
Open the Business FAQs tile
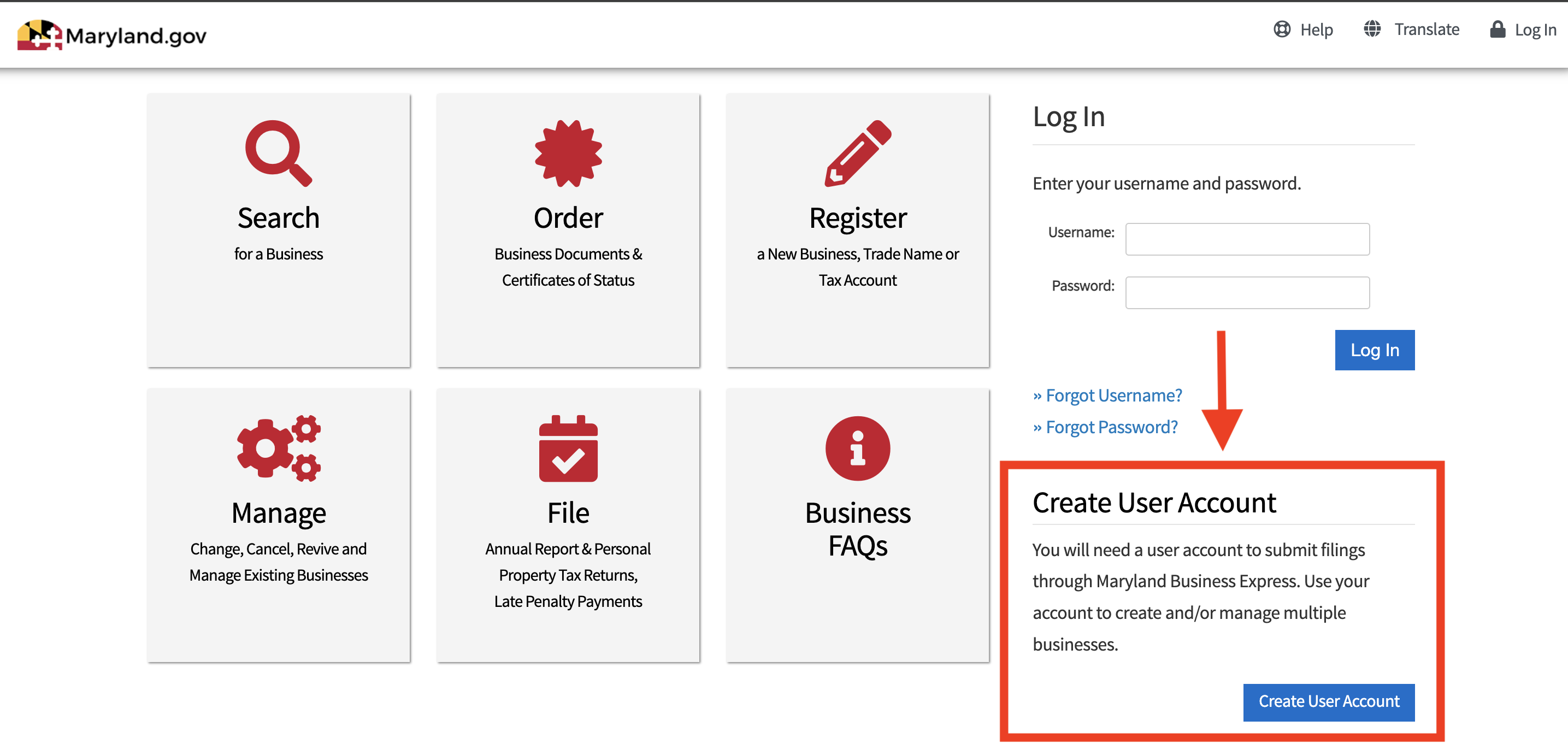pyautogui.click(x=858, y=525)
